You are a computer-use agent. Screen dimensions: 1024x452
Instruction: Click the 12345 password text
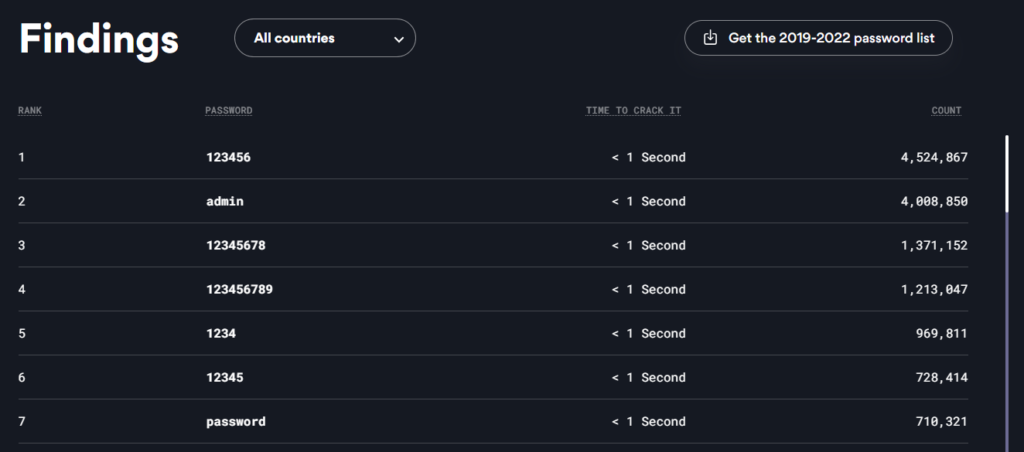(x=224, y=377)
